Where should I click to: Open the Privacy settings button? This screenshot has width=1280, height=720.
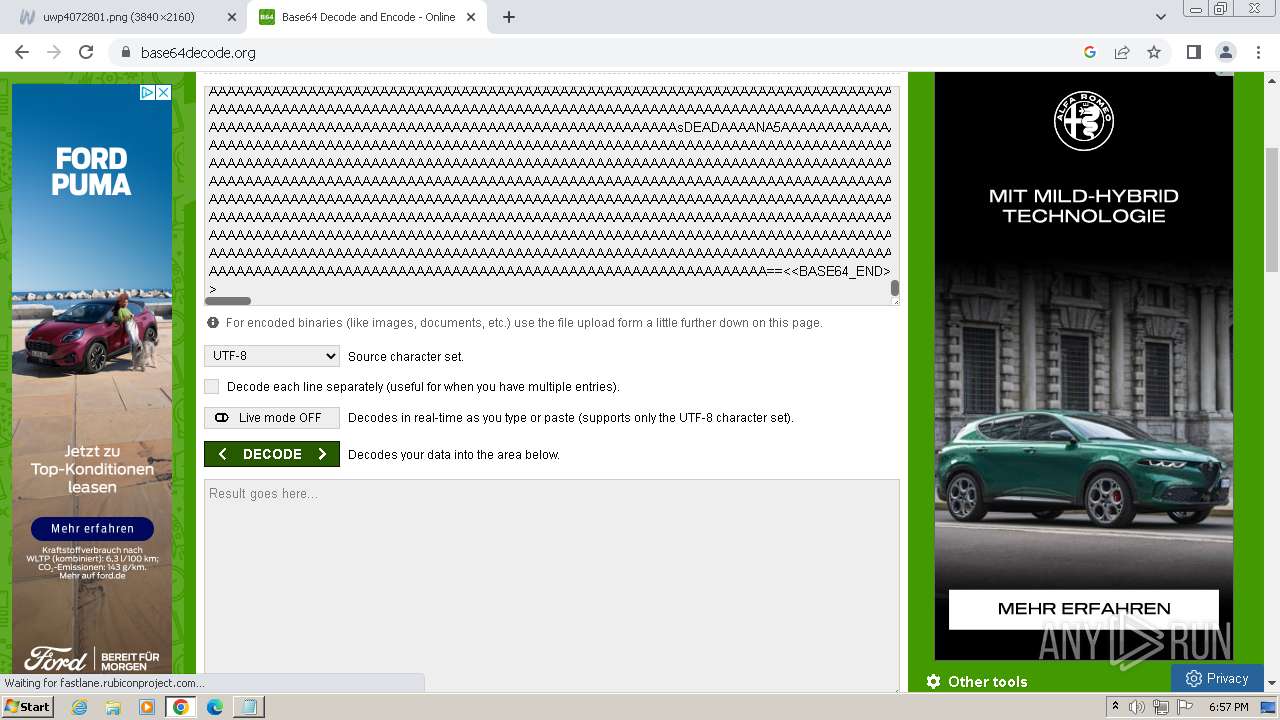tap(1217, 678)
